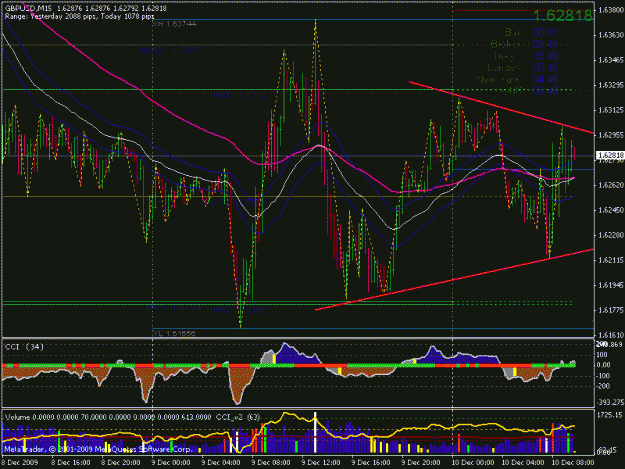Click the 04:46 session clock value
This screenshot has height=469, width=625.
tap(545, 79)
